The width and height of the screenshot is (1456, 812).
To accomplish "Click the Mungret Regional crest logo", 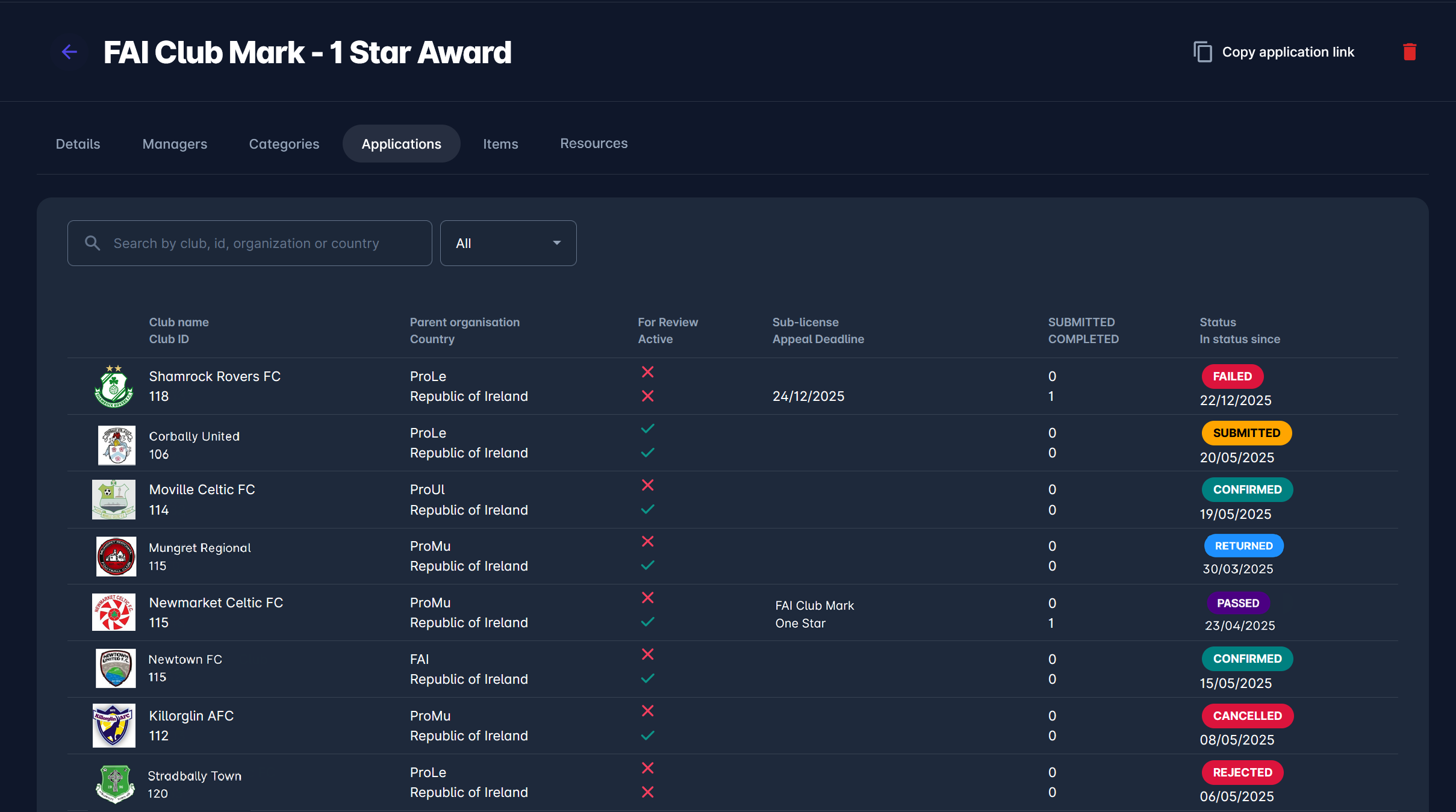I will (x=116, y=556).
